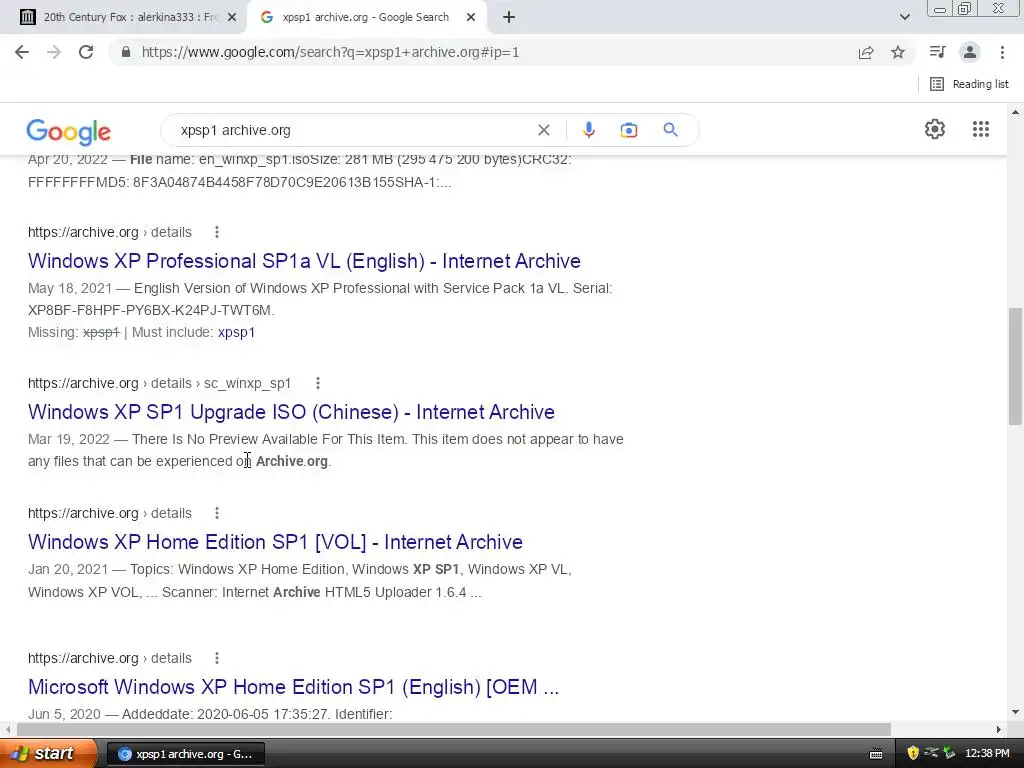Click the taskbar keyboard icon
This screenshot has height=768, width=1024.
tap(876, 754)
